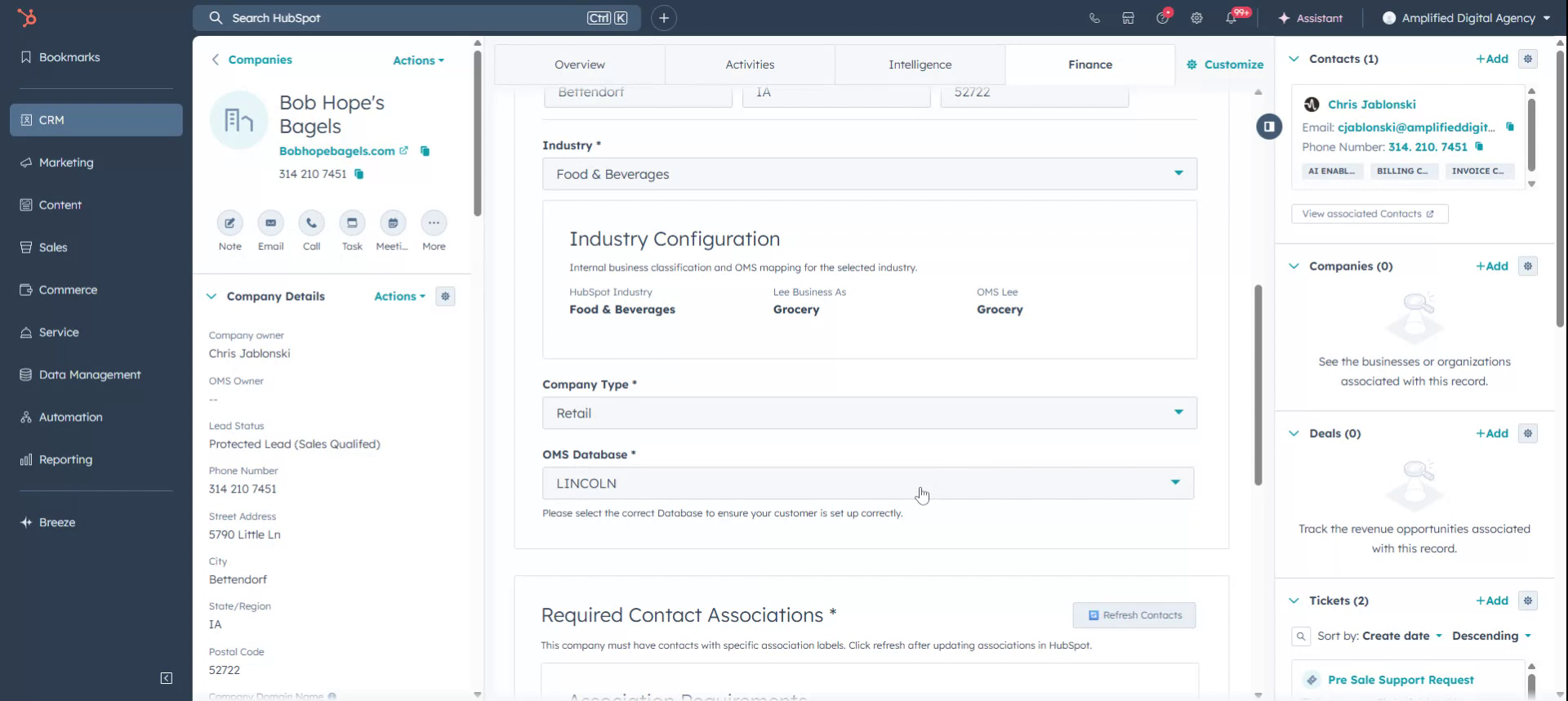Open the settings gear in top bar
The width and height of the screenshot is (1568, 701).
click(x=1196, y=18)
